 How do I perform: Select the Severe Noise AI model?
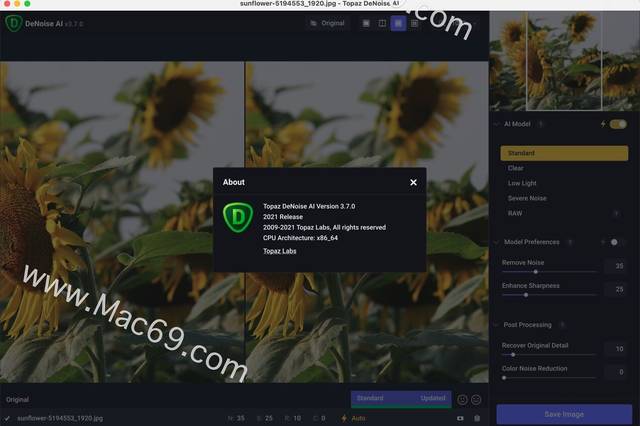click(564, 198)
